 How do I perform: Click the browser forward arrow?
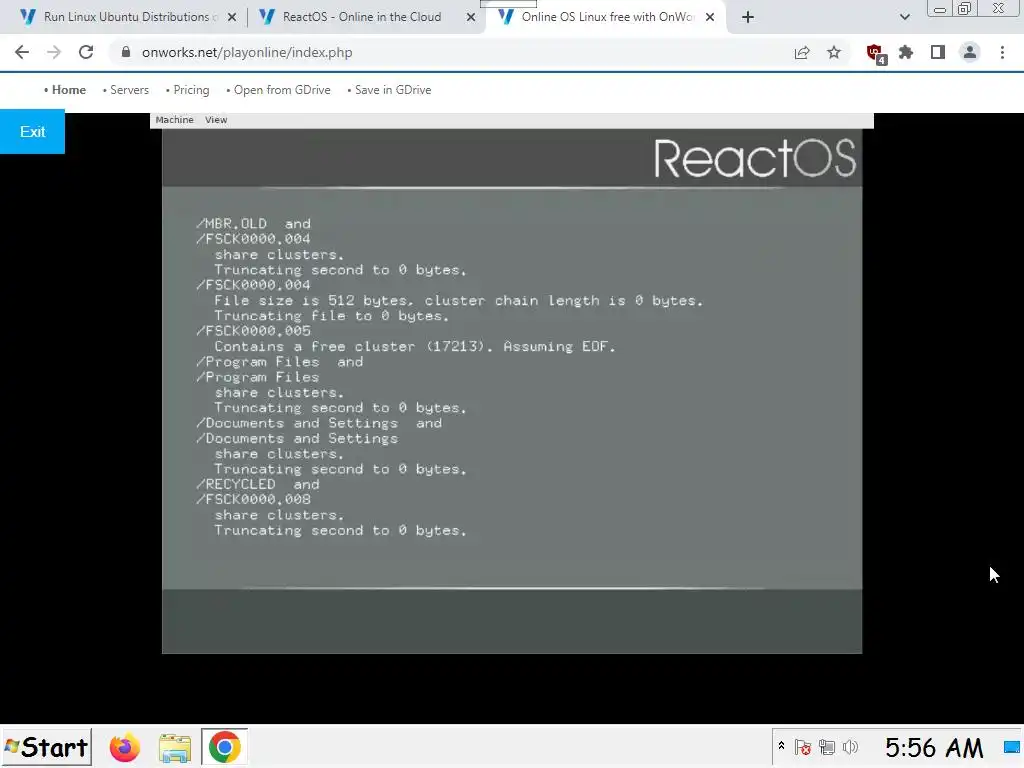click(x=54, y=52)
